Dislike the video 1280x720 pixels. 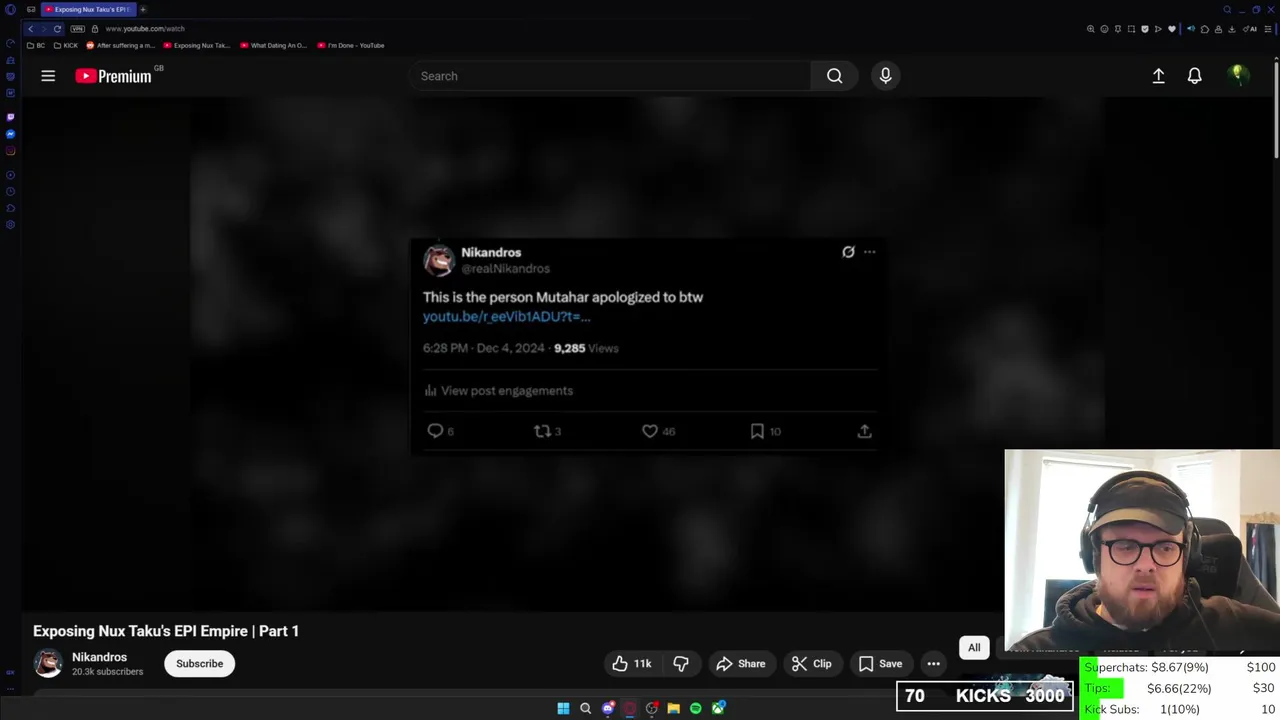(x=681, y=664)
